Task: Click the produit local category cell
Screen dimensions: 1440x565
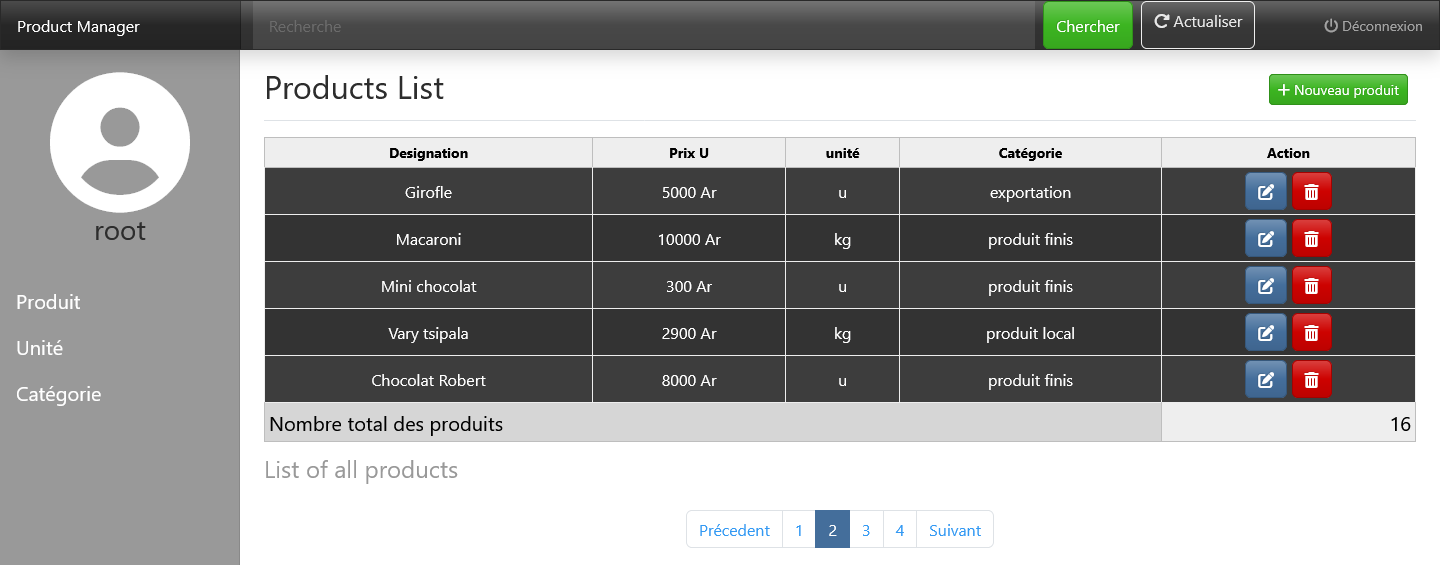Action: pos(1030,333)
